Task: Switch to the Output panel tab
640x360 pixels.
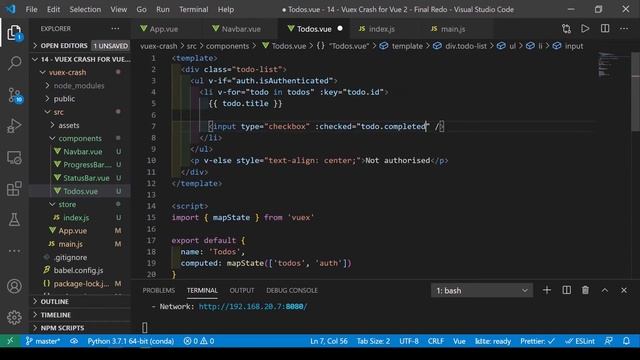Action: tap(242, 290)
